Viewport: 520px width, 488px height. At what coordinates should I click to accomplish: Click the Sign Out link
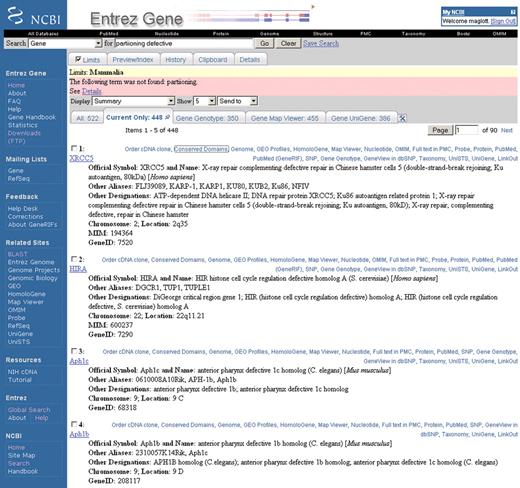coord(503,21)
